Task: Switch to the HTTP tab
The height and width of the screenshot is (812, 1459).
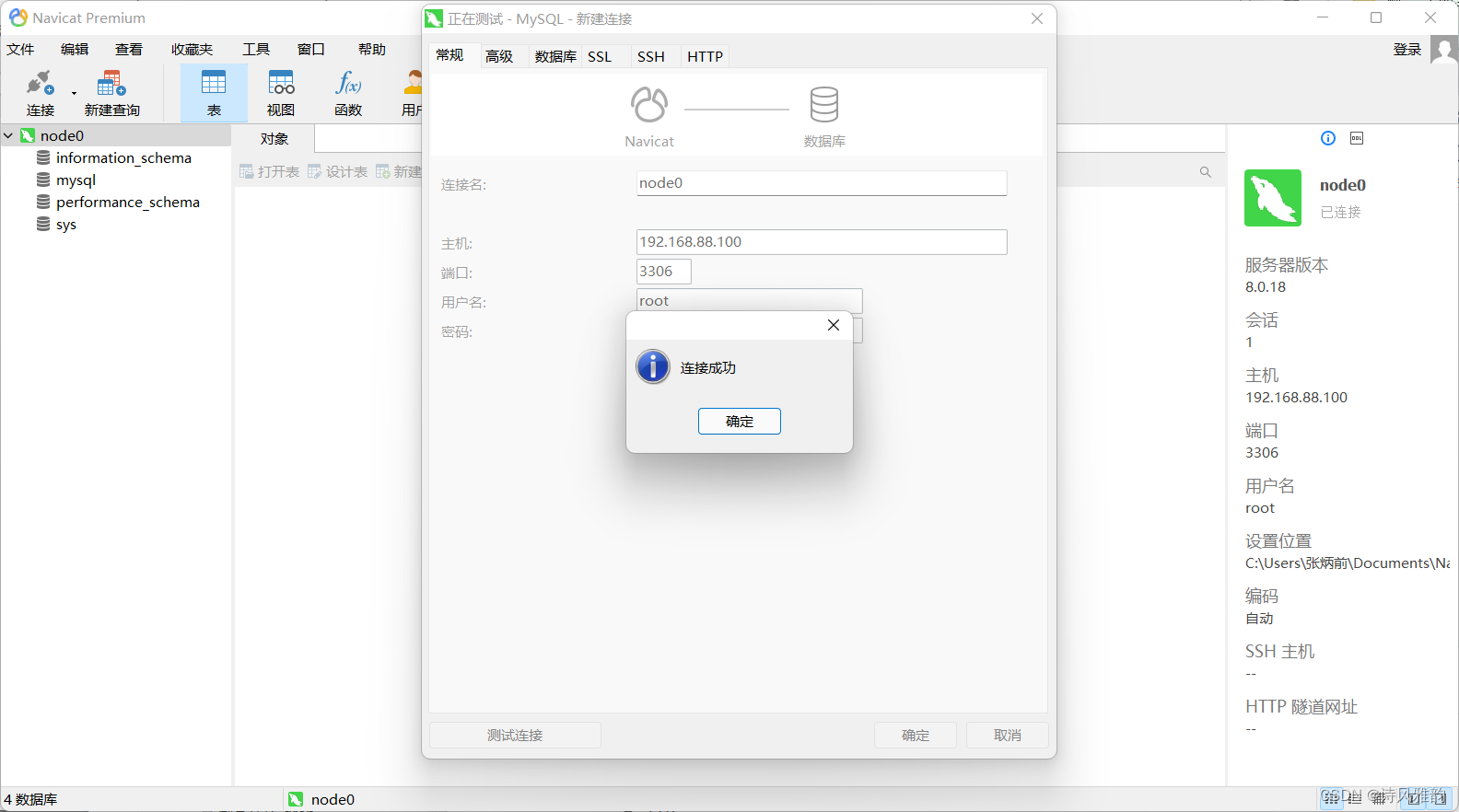Action: (x=706, y=56)
